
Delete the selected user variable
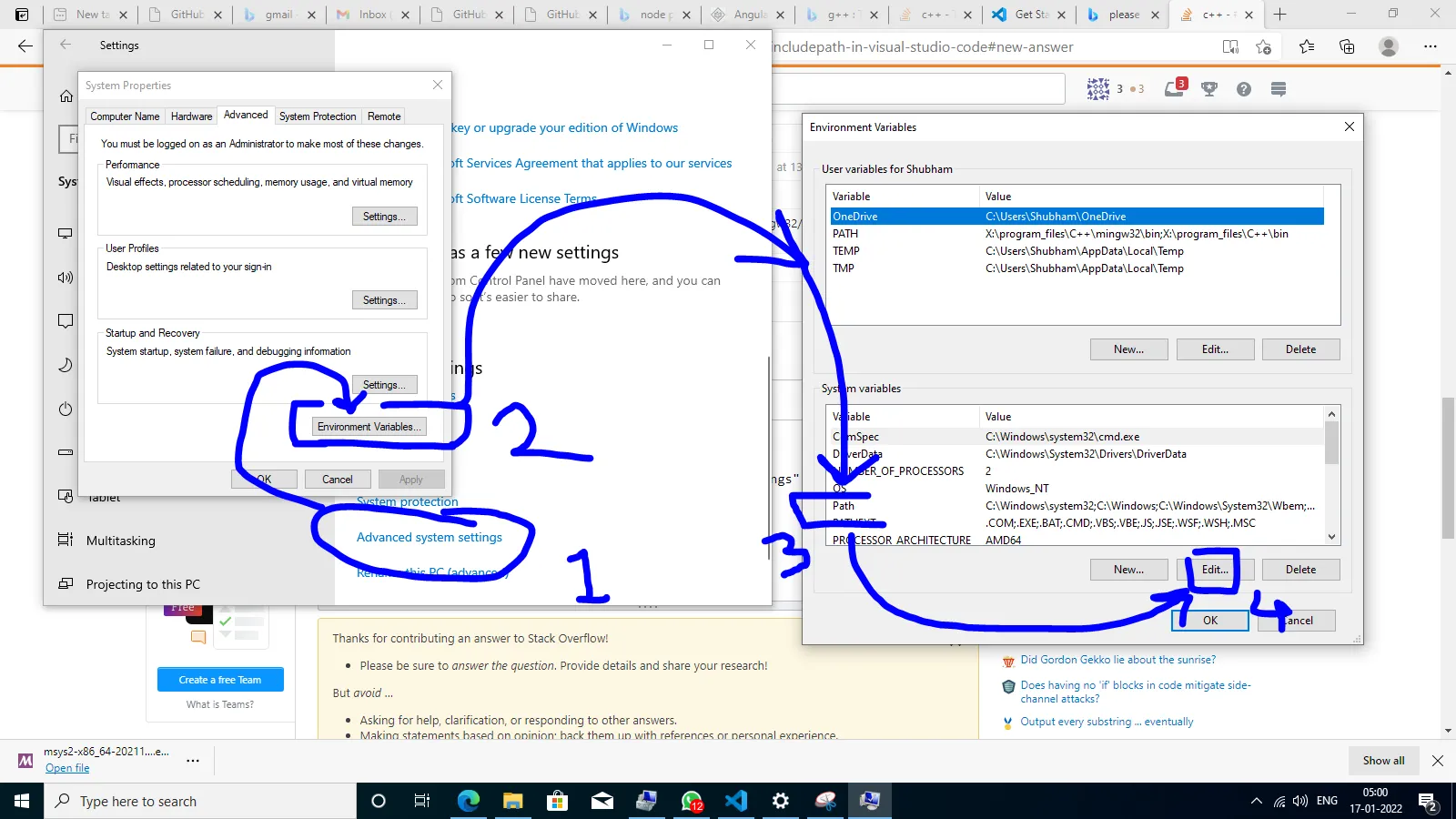1301,349
